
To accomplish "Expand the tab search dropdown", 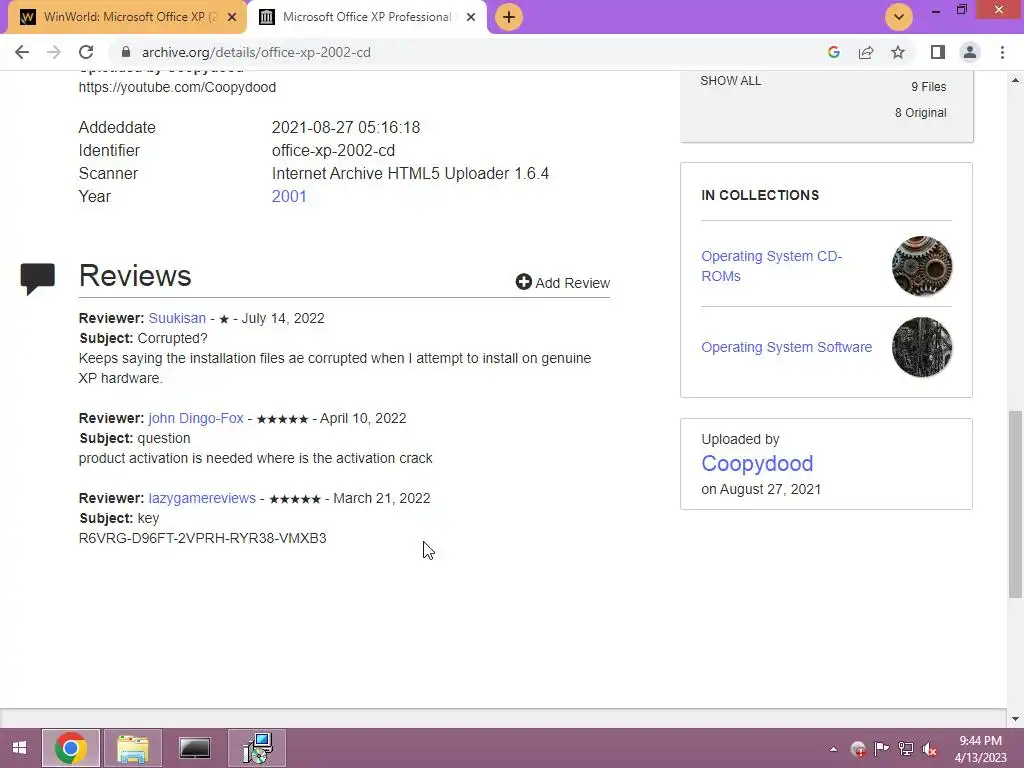I will tap(899, 17).
